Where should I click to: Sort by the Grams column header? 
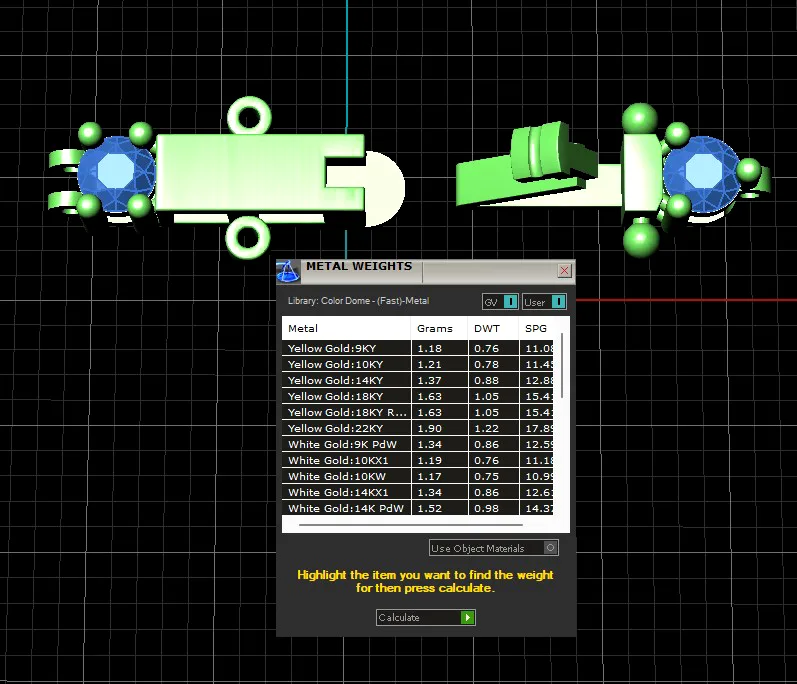coord(439,328)
